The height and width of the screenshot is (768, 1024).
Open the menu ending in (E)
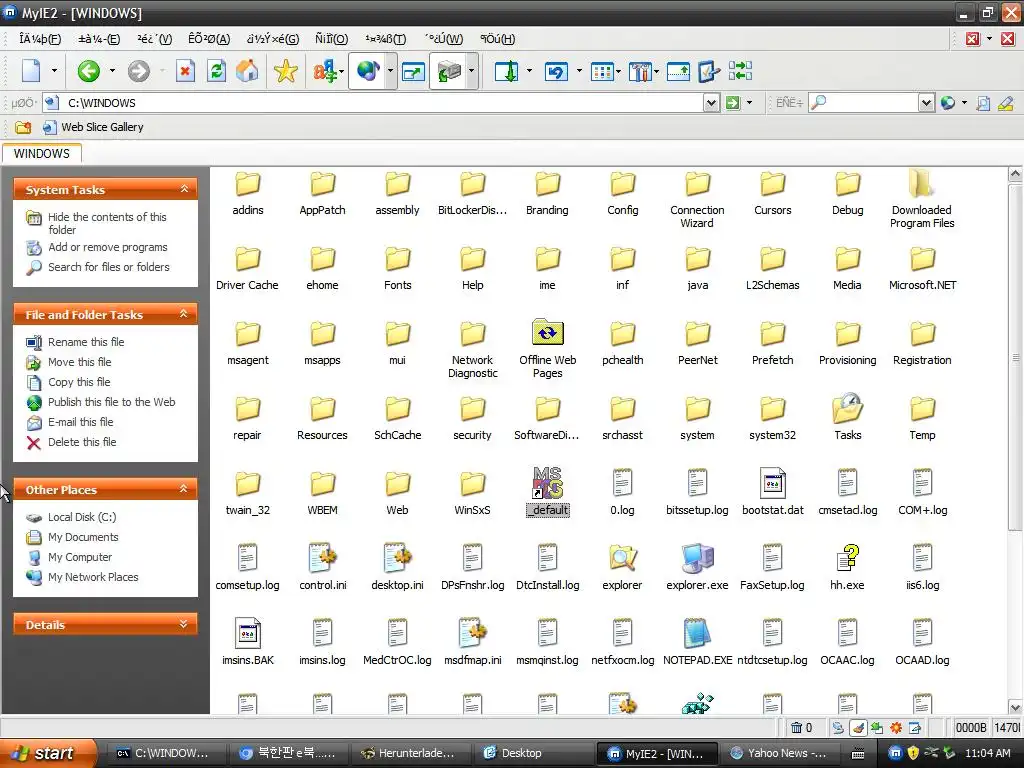pos(99,39)
